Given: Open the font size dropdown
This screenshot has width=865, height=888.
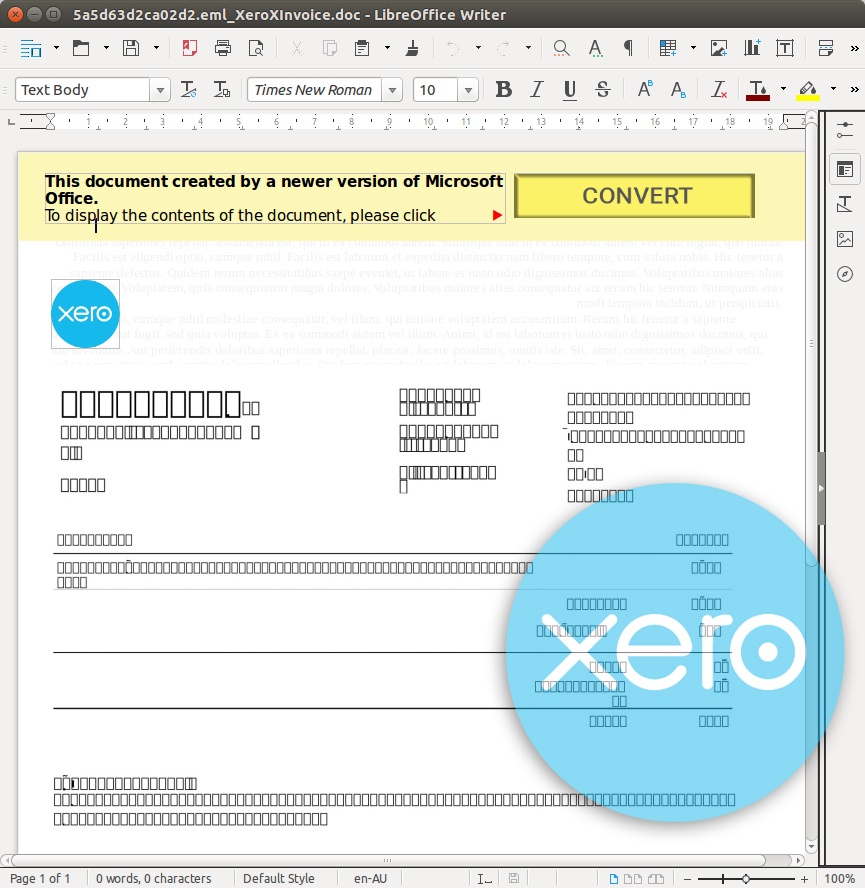Looking at the screenshot, I should point(467,89).
